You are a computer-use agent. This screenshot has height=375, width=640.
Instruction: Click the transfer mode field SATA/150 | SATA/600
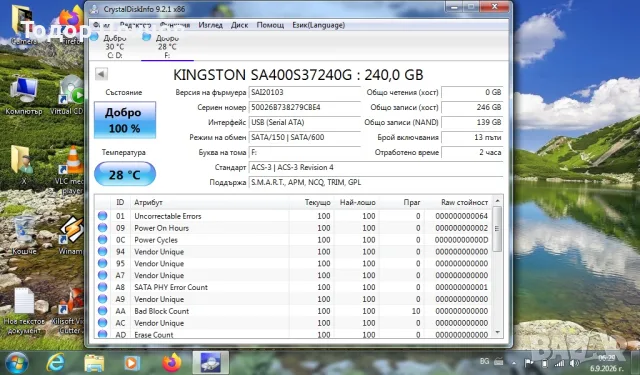(x=304, y=138)
